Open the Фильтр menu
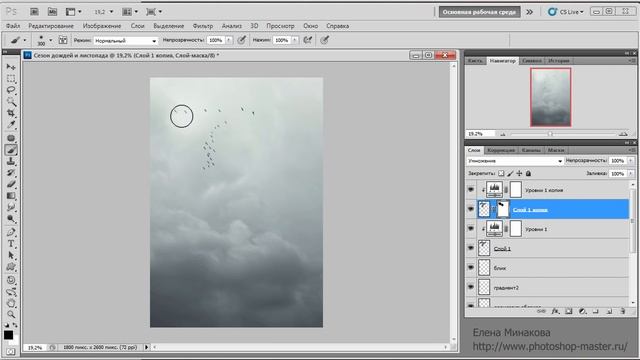640x360 pixels. (x=203, y=26)
